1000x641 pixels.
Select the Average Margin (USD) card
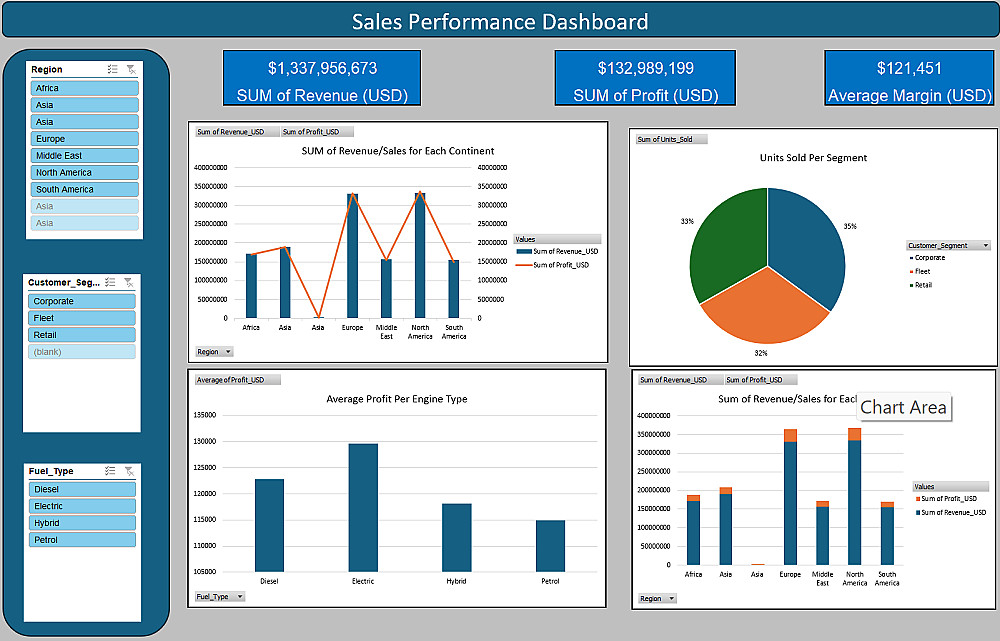(x=909, y=78)
